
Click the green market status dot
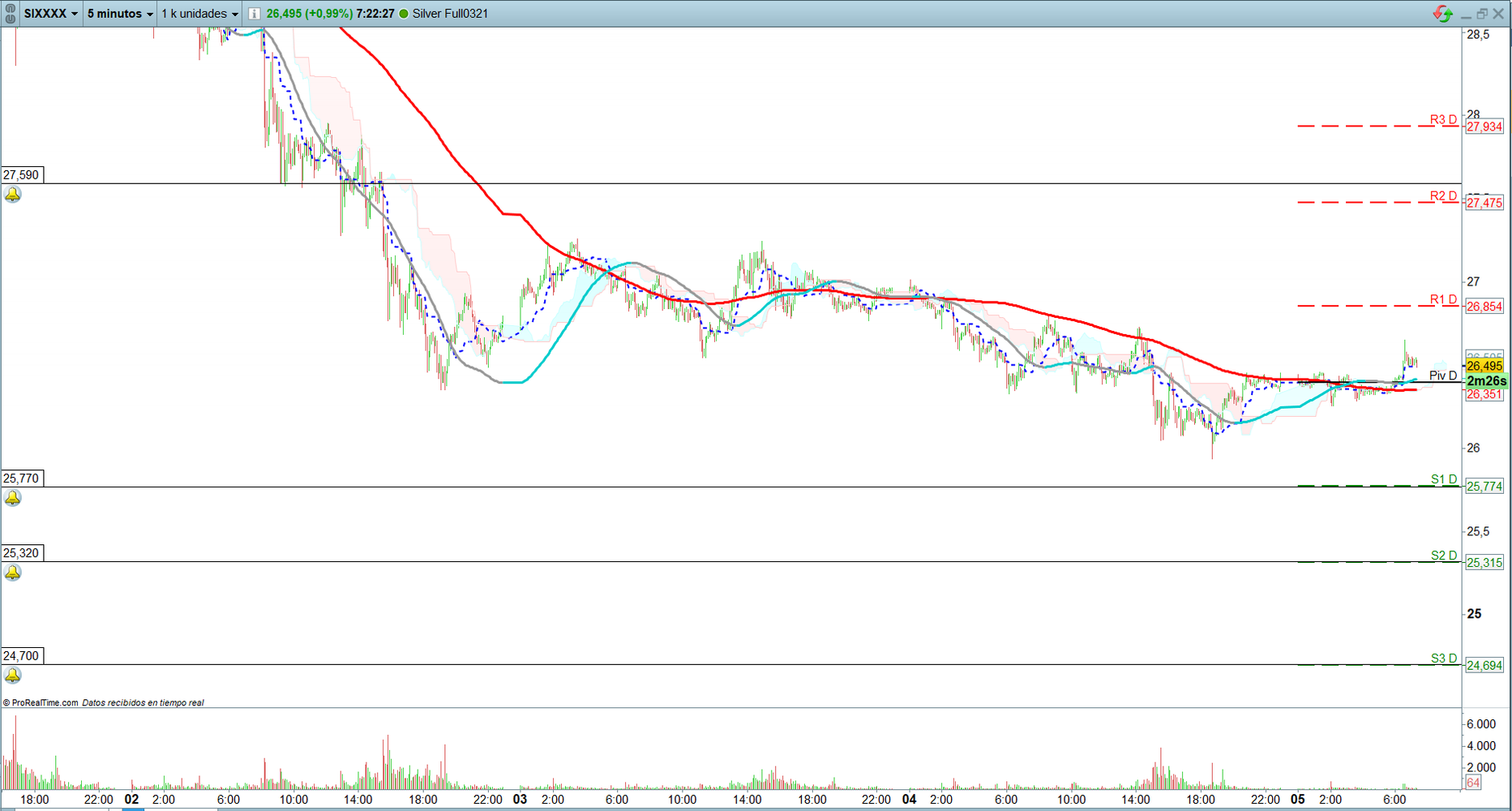pos(404,14)
